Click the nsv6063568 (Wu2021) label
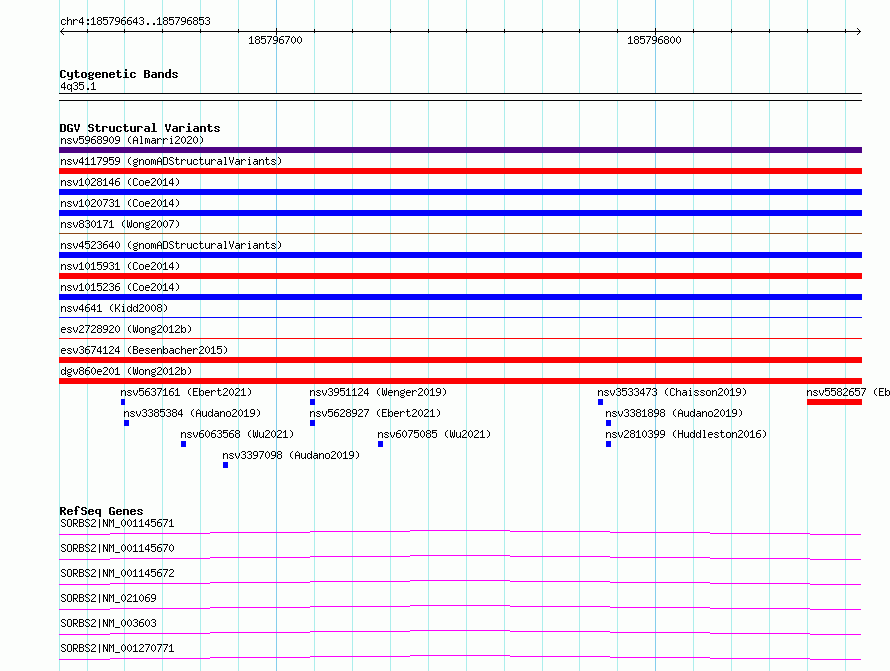890x671 pixels. pos(237,434)
